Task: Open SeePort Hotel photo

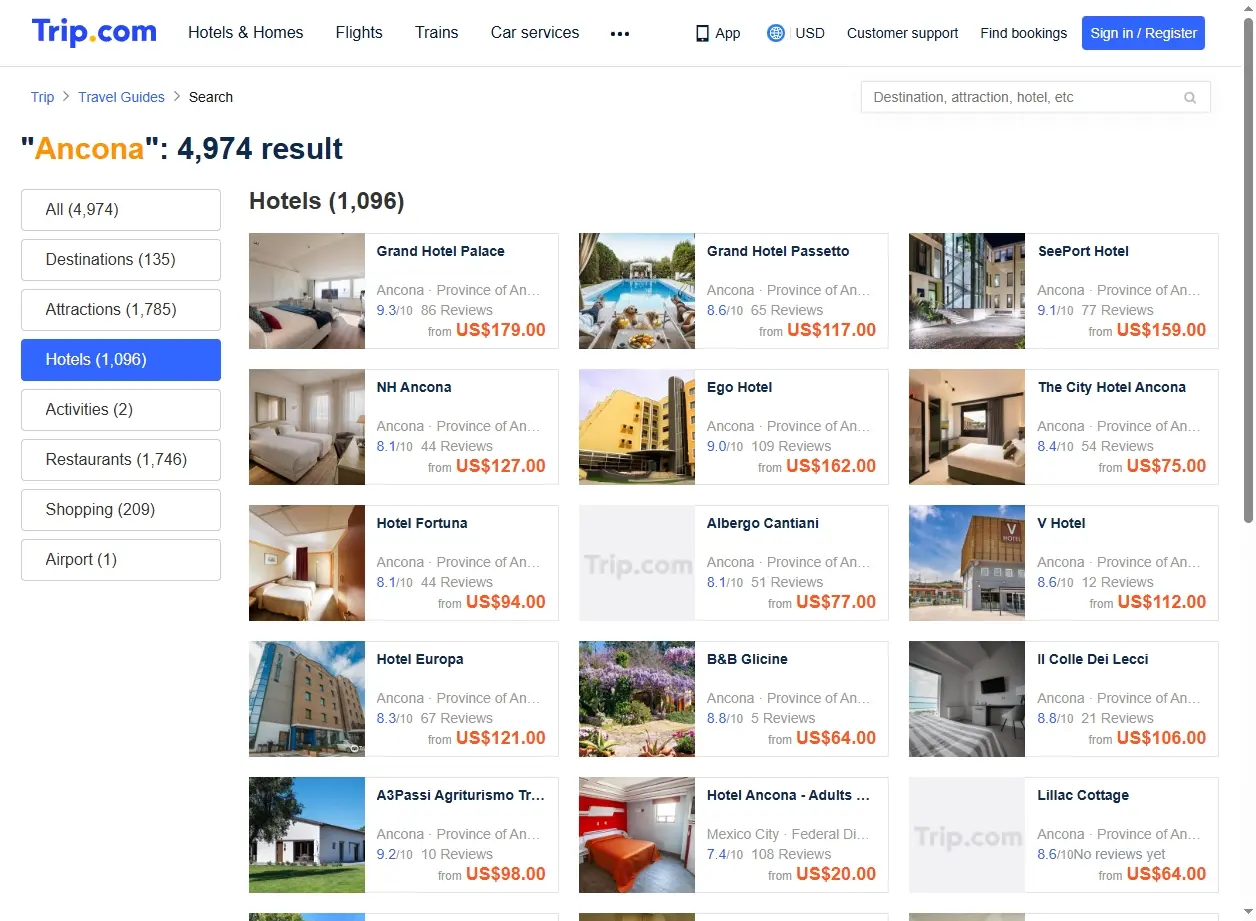Action: click(x=967, y=291)
